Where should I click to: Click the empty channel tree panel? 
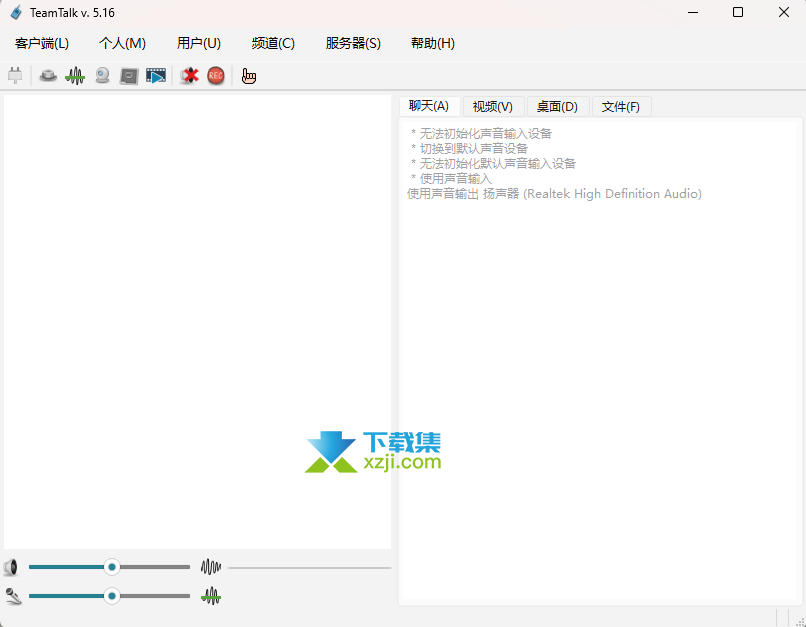[197, 322]
